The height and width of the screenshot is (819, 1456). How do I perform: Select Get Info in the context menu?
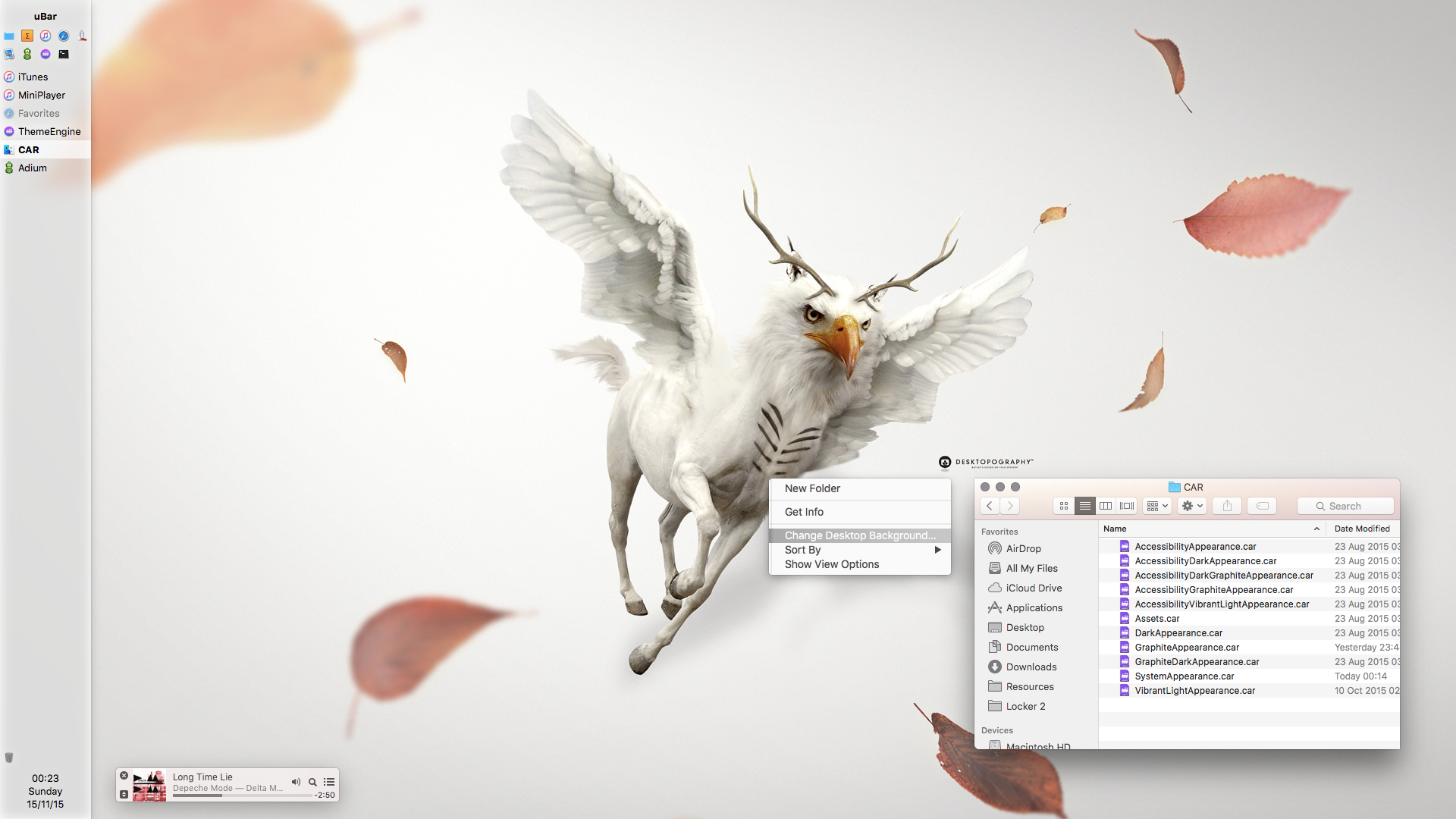(860, 512)
